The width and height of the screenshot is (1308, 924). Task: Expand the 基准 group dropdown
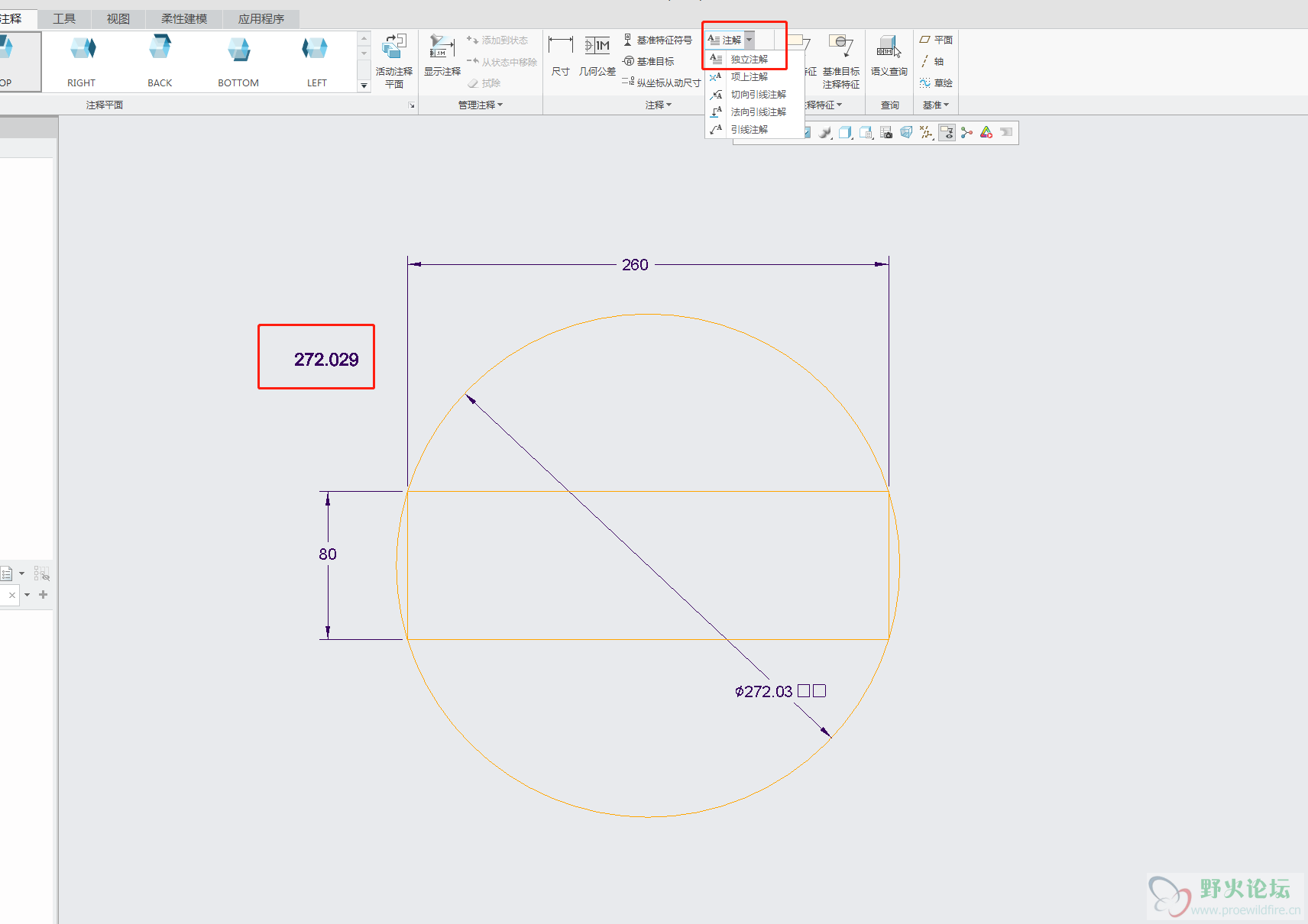coord(936,105)
